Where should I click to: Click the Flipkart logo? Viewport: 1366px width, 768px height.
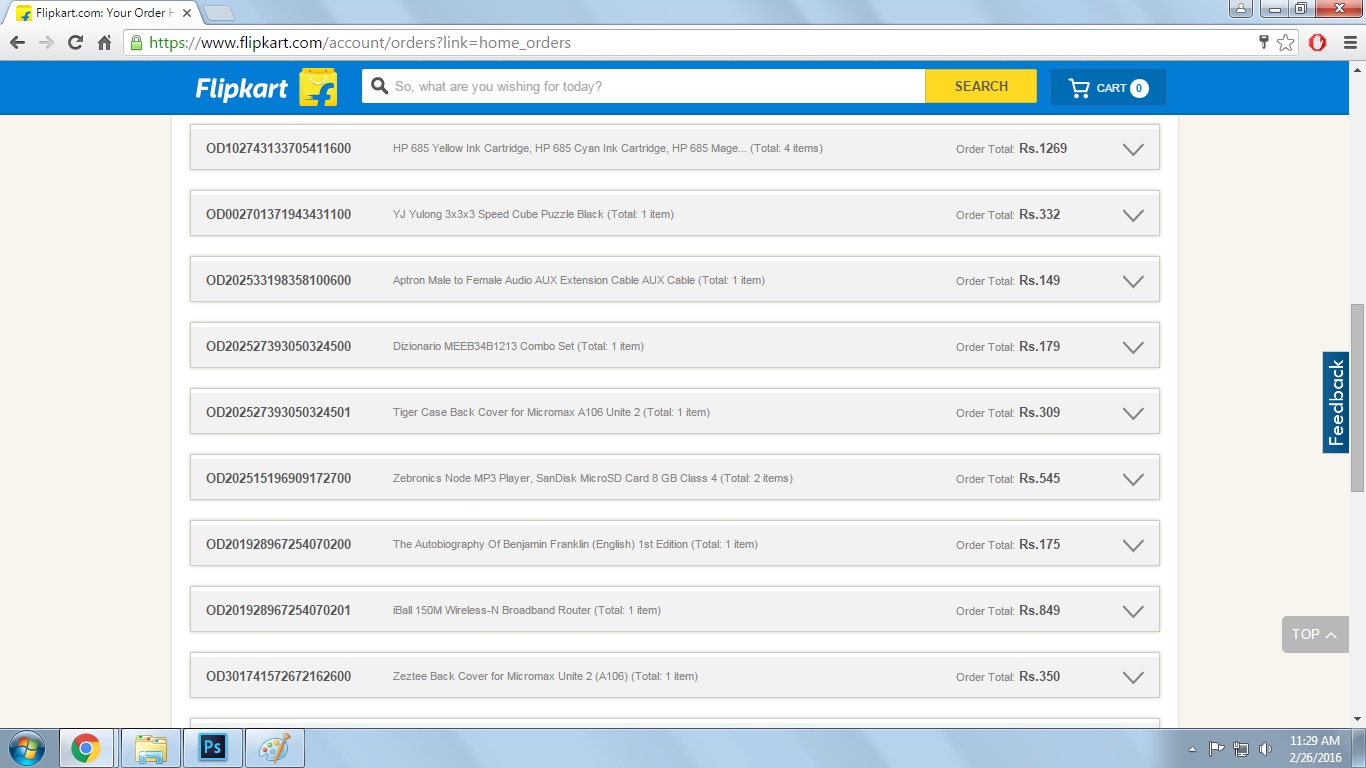point(265,88)
